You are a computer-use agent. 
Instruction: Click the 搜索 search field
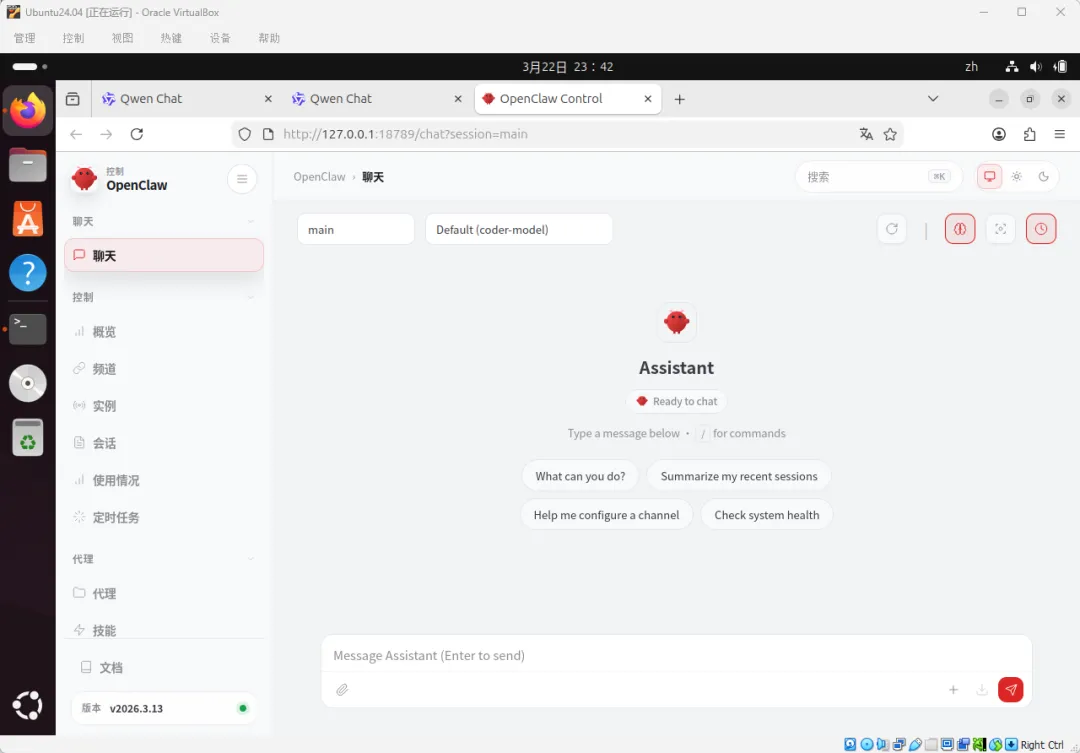(x=878, y=177)
